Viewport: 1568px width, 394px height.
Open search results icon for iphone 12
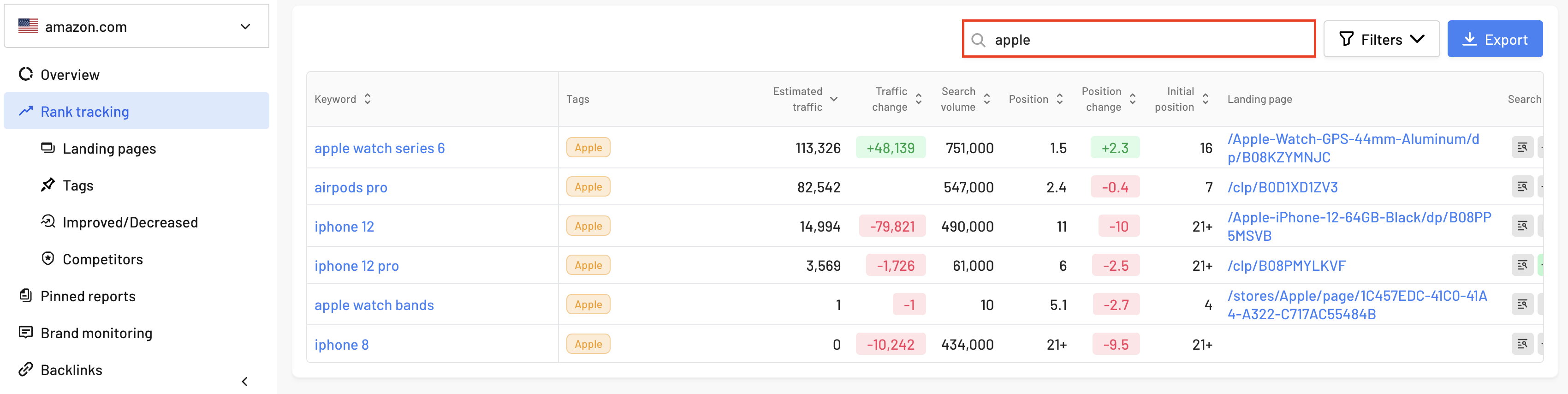pyautogui.click(x=1522, y=226)
